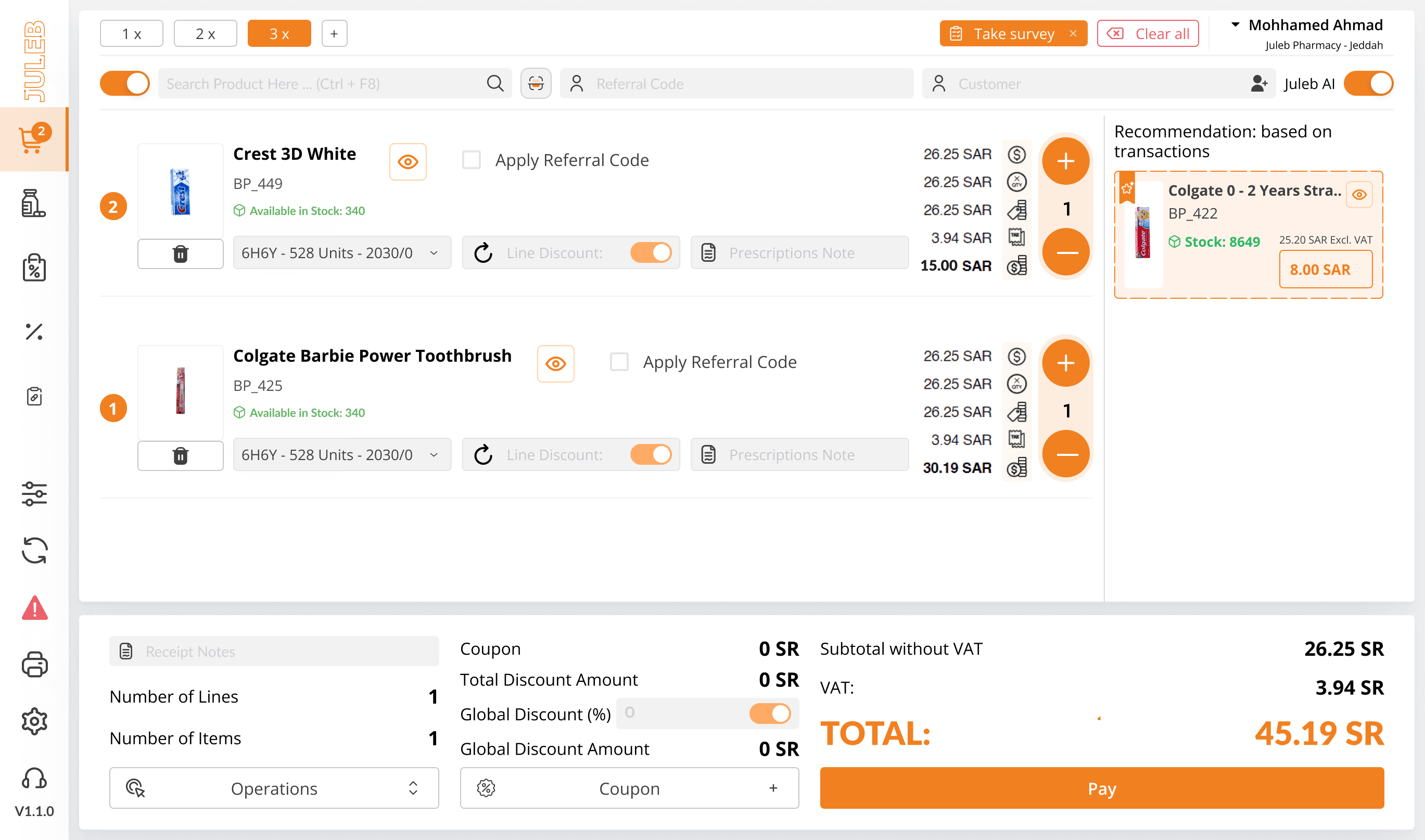Viewport: 1425px width, 840px height.
Task: Click the Pay button
Action: 1102,788
